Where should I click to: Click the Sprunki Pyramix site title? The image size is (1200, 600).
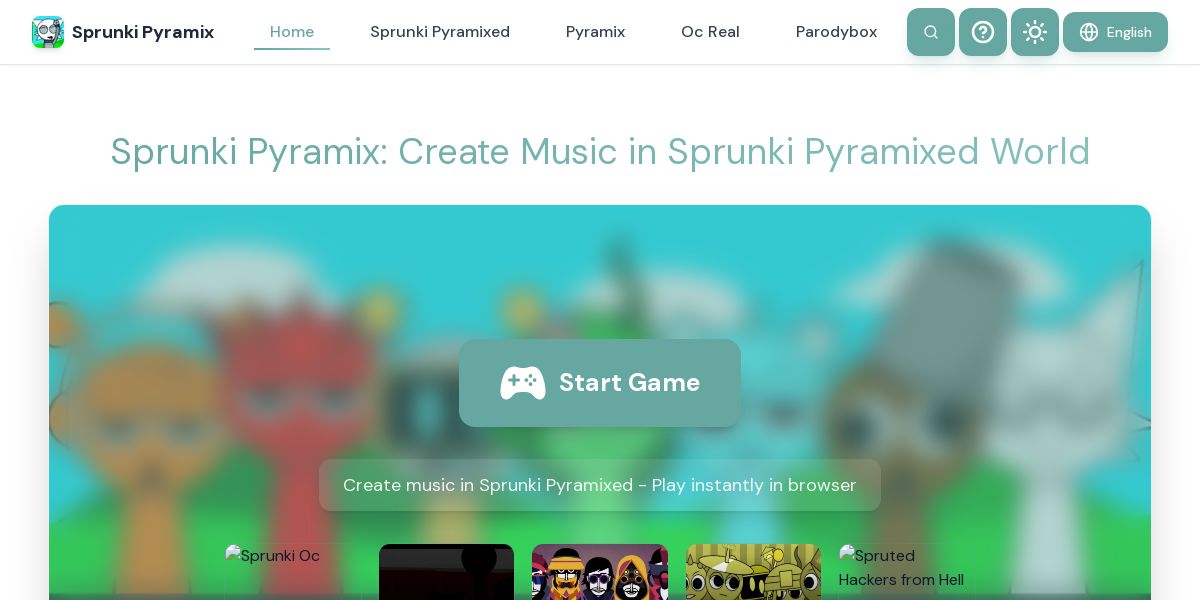[x=143, y=32]
